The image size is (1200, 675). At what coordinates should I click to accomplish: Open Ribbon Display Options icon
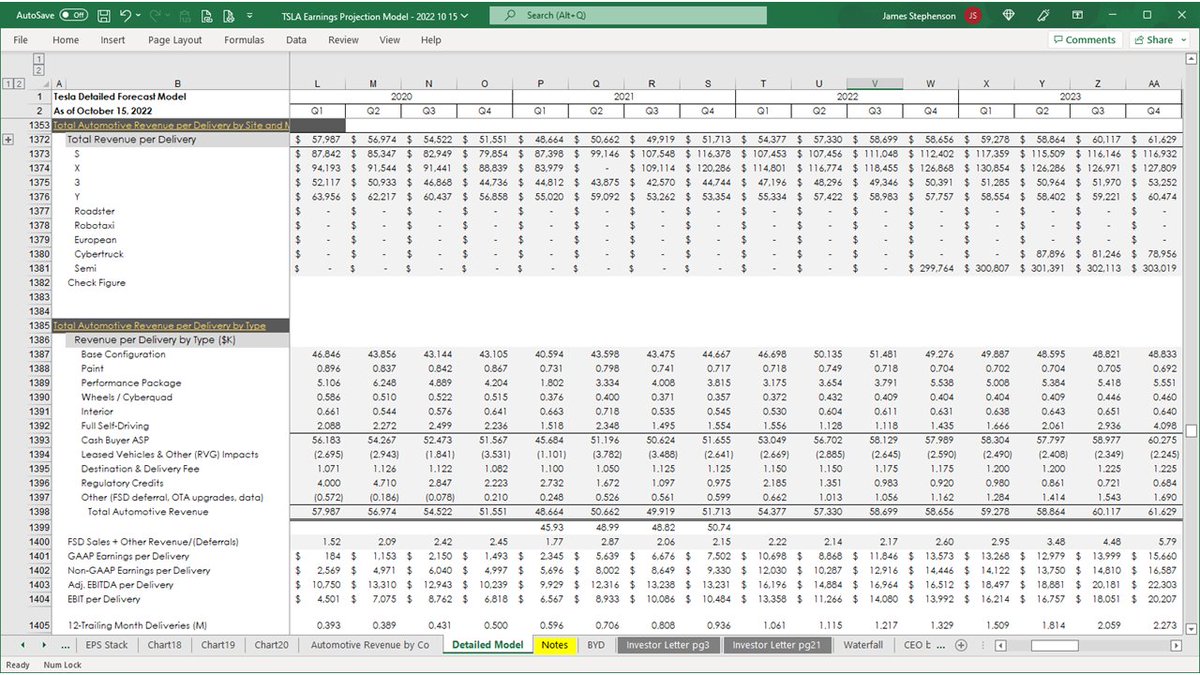tap(1078, 16)
